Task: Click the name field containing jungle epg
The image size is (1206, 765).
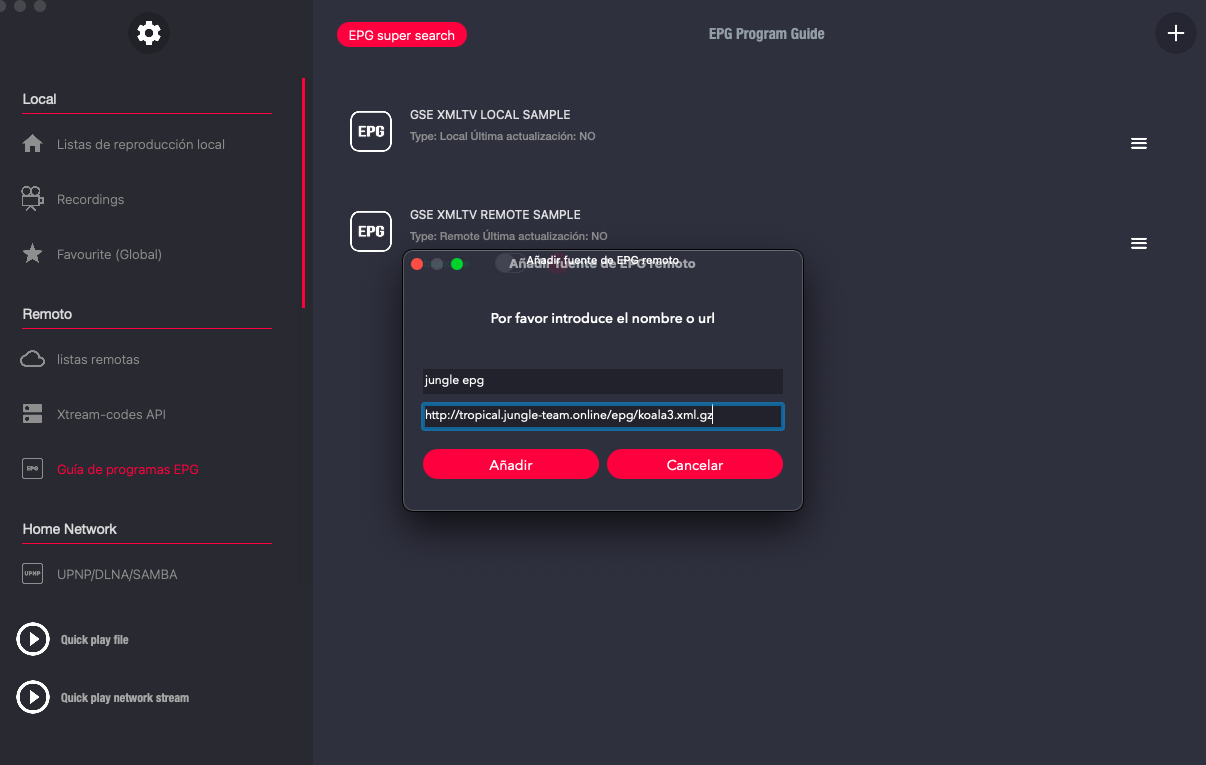Action: pos(602,381)
